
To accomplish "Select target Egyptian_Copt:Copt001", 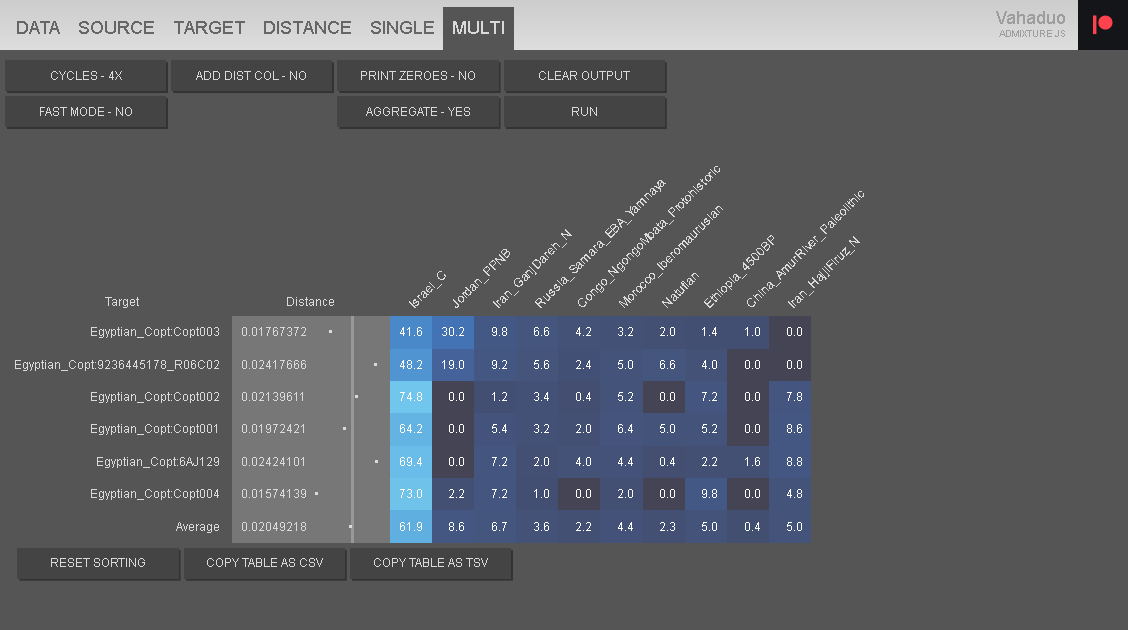I will tap(155, 429).
